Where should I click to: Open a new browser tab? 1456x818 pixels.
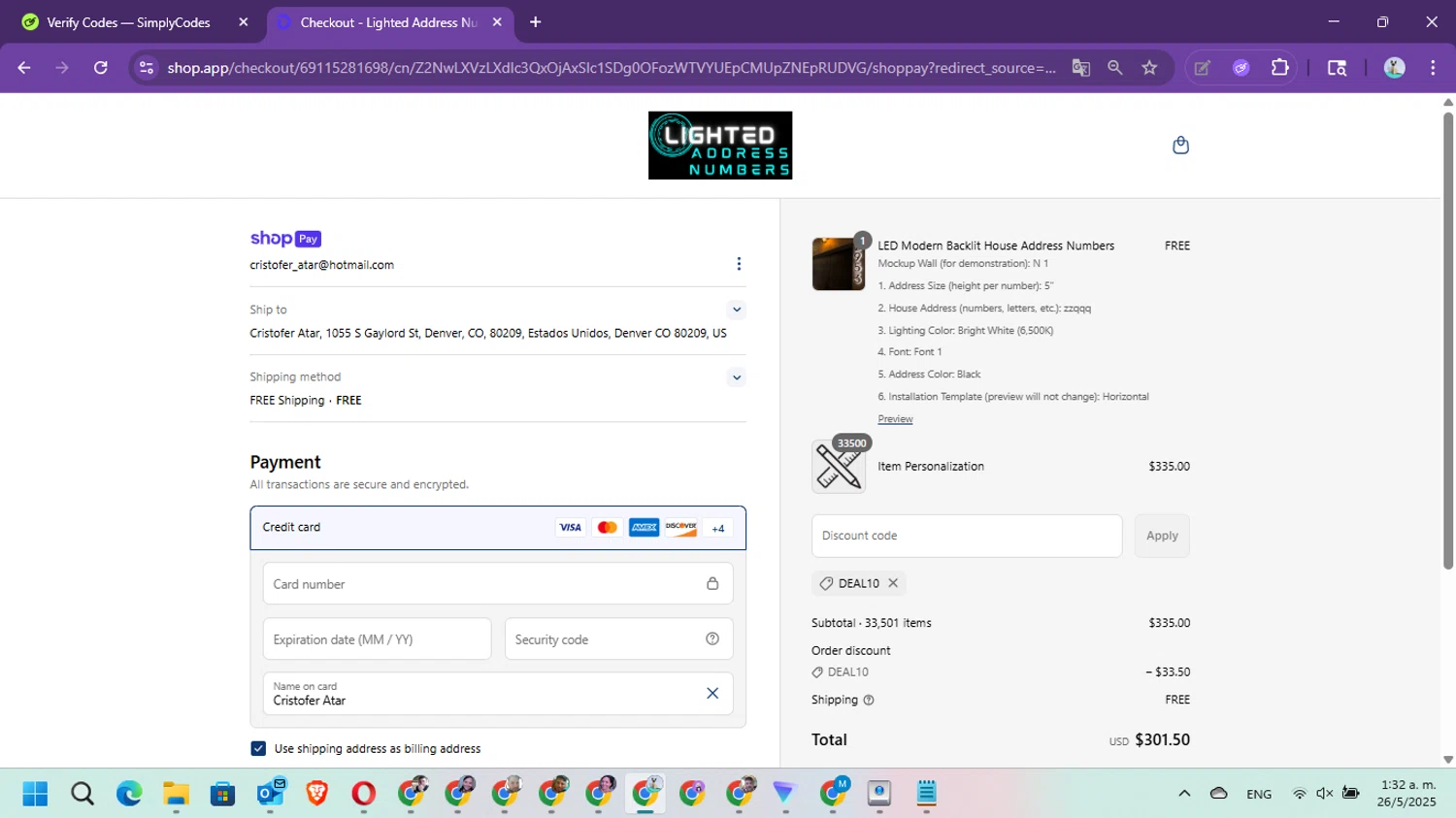point(535,22)
